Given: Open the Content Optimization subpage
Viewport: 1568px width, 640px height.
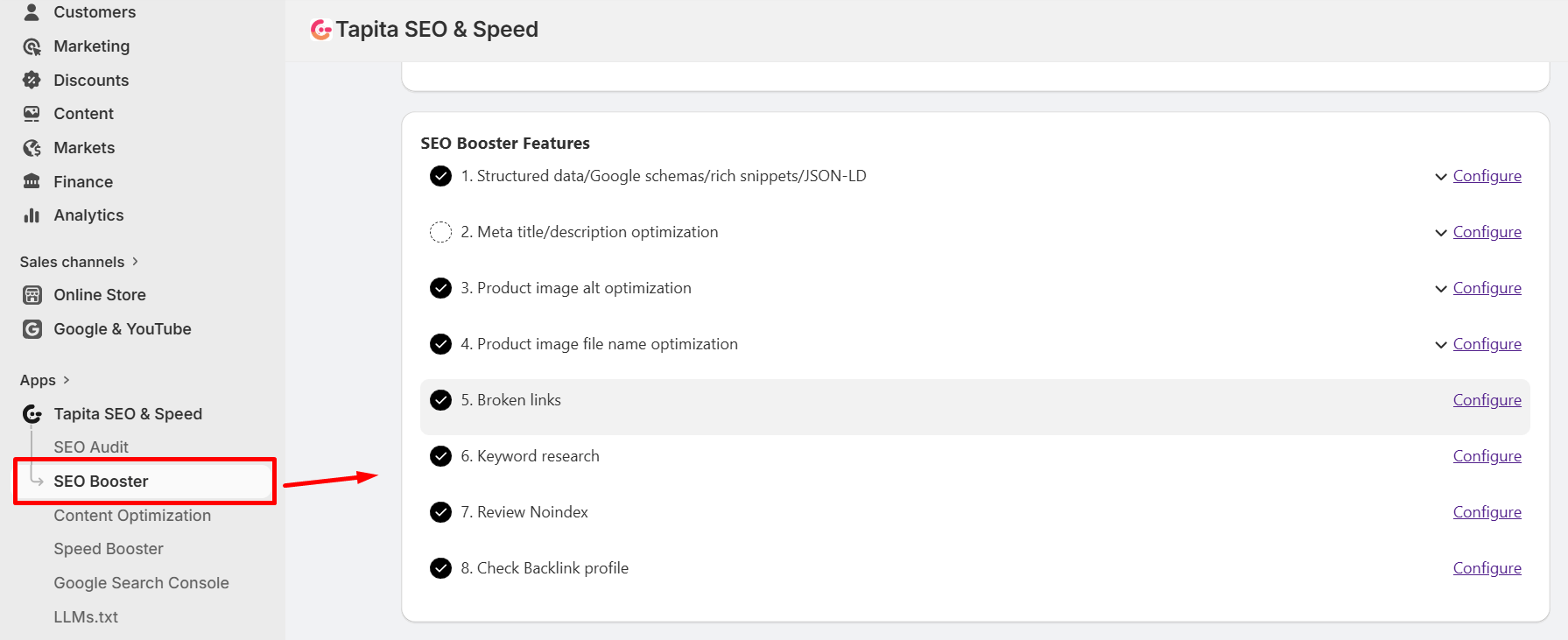Looking at the screenshot, I should 132,516.
